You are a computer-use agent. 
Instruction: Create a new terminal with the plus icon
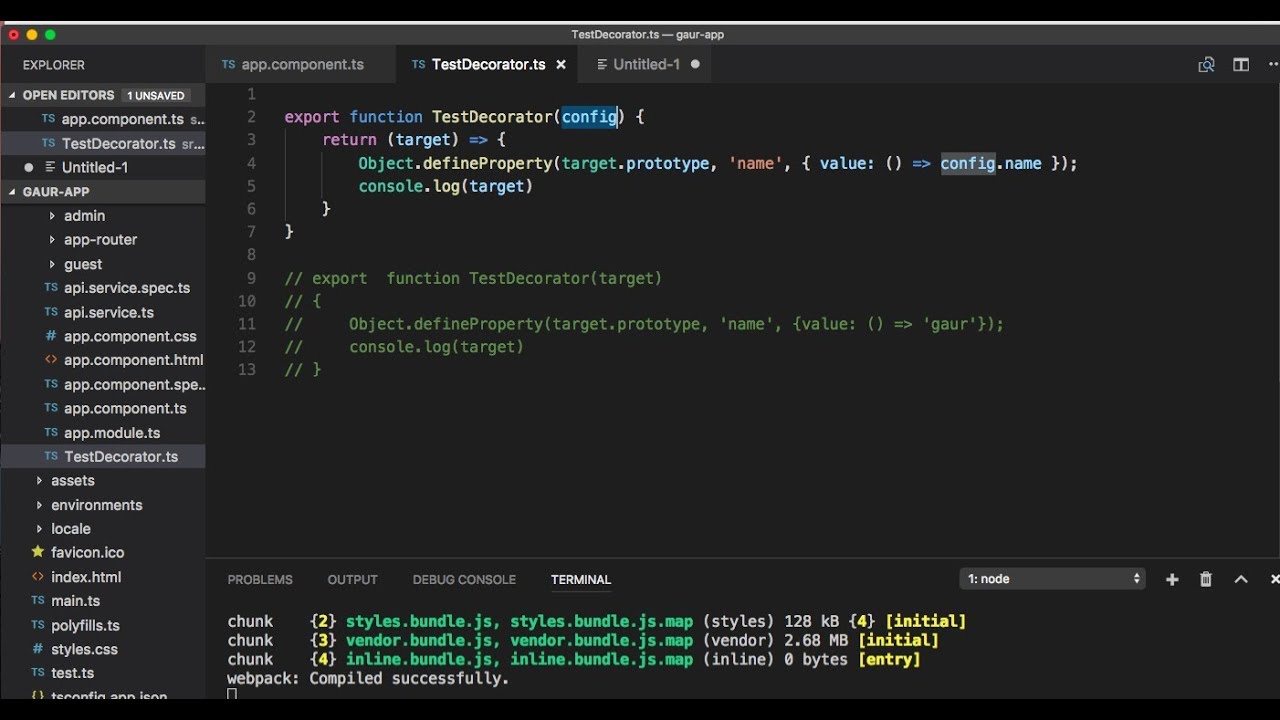1172,579
